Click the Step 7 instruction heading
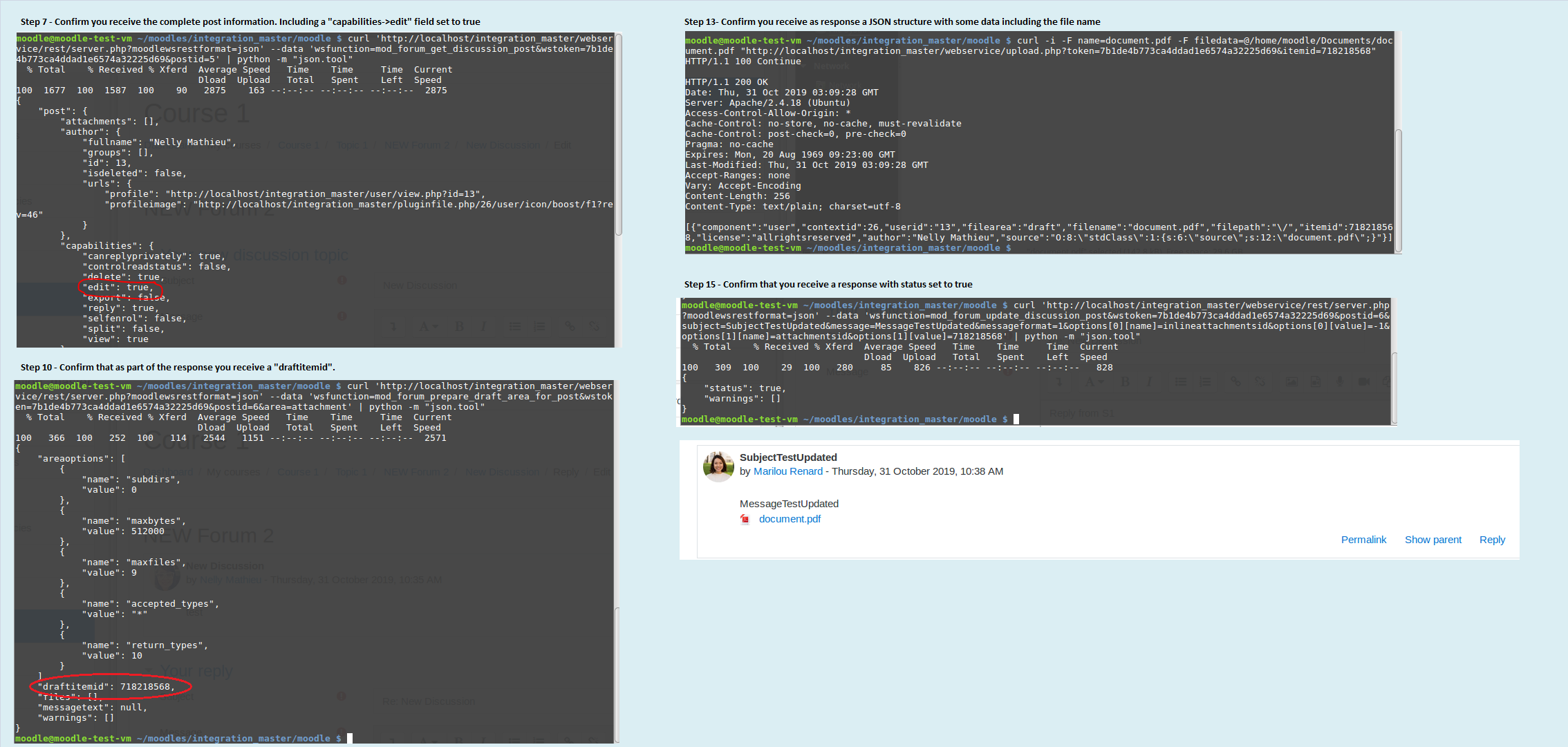 [250, 22]
